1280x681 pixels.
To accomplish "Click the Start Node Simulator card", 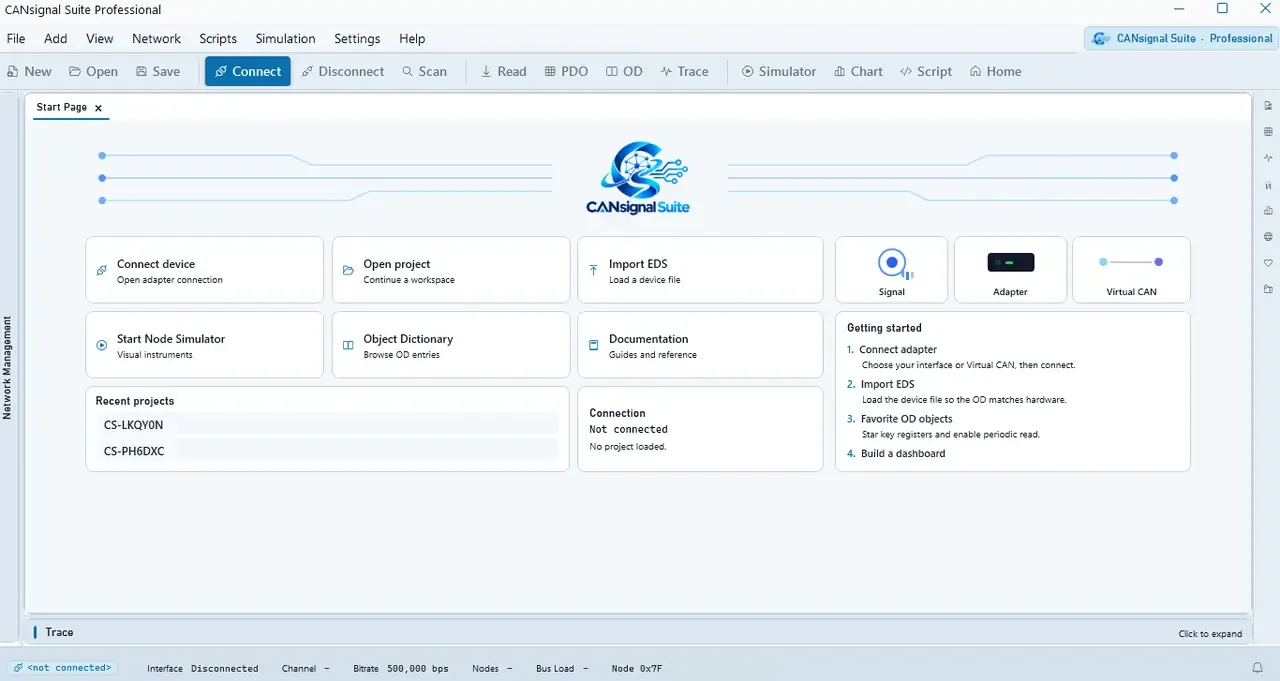I will coord(205,345).
